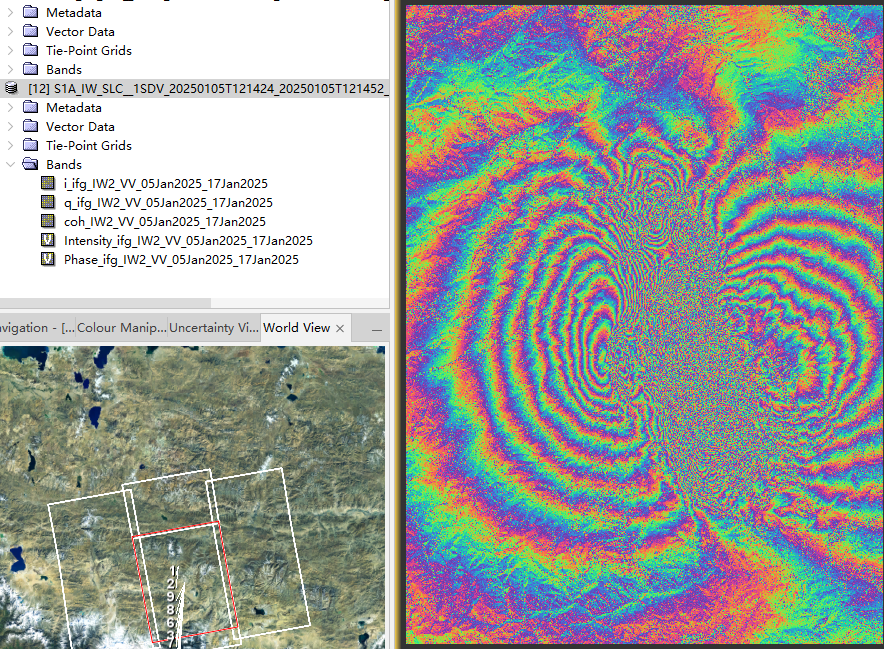Switch to the Uncertainty Visualisation tab
884x649 pixels.
(214, 328)
